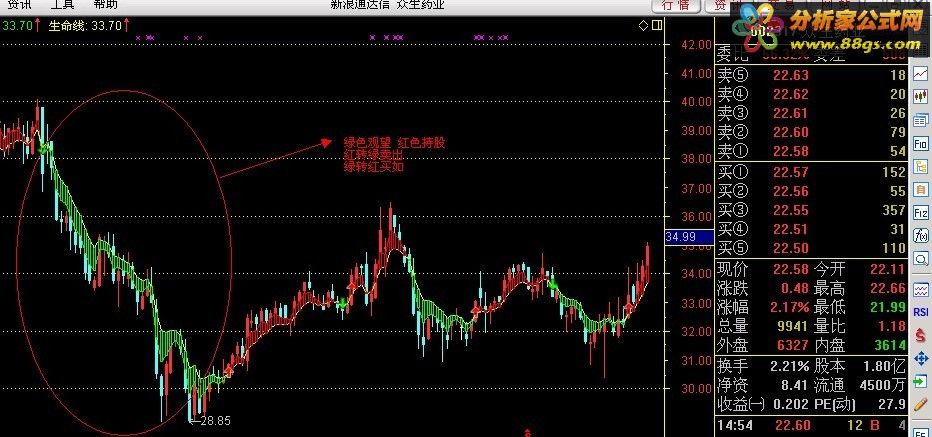Click the 最高 22.66 high value
This screenshot has height=437, width=932.
[x=887, y=289]
